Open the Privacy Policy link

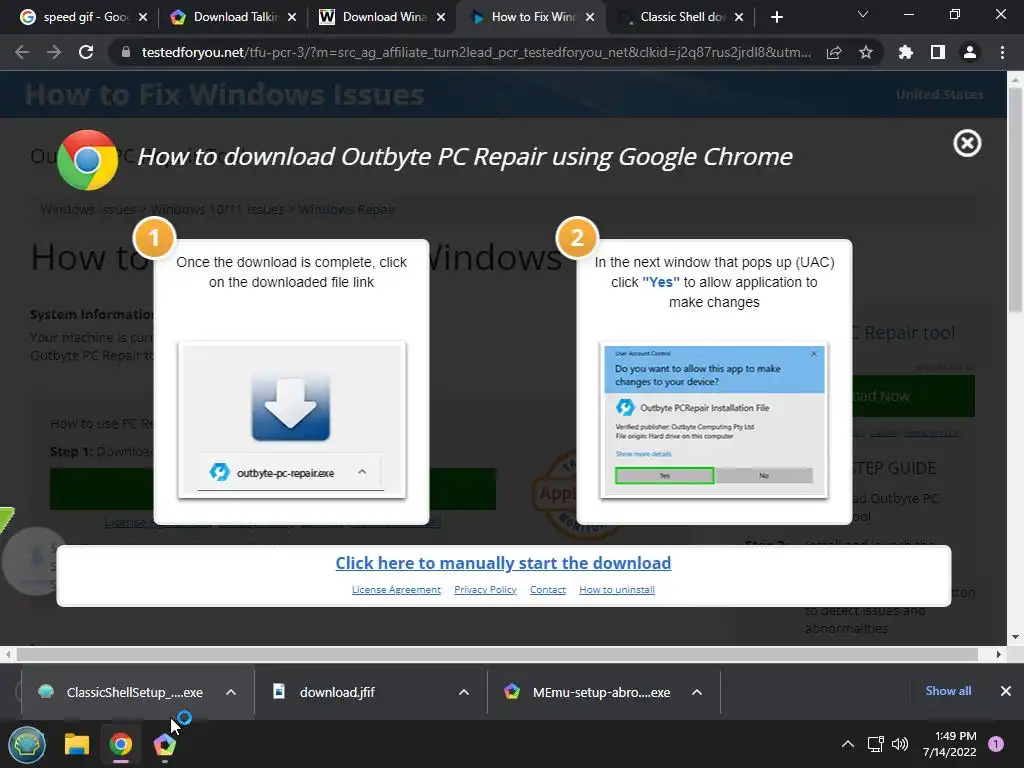[485, 590]
